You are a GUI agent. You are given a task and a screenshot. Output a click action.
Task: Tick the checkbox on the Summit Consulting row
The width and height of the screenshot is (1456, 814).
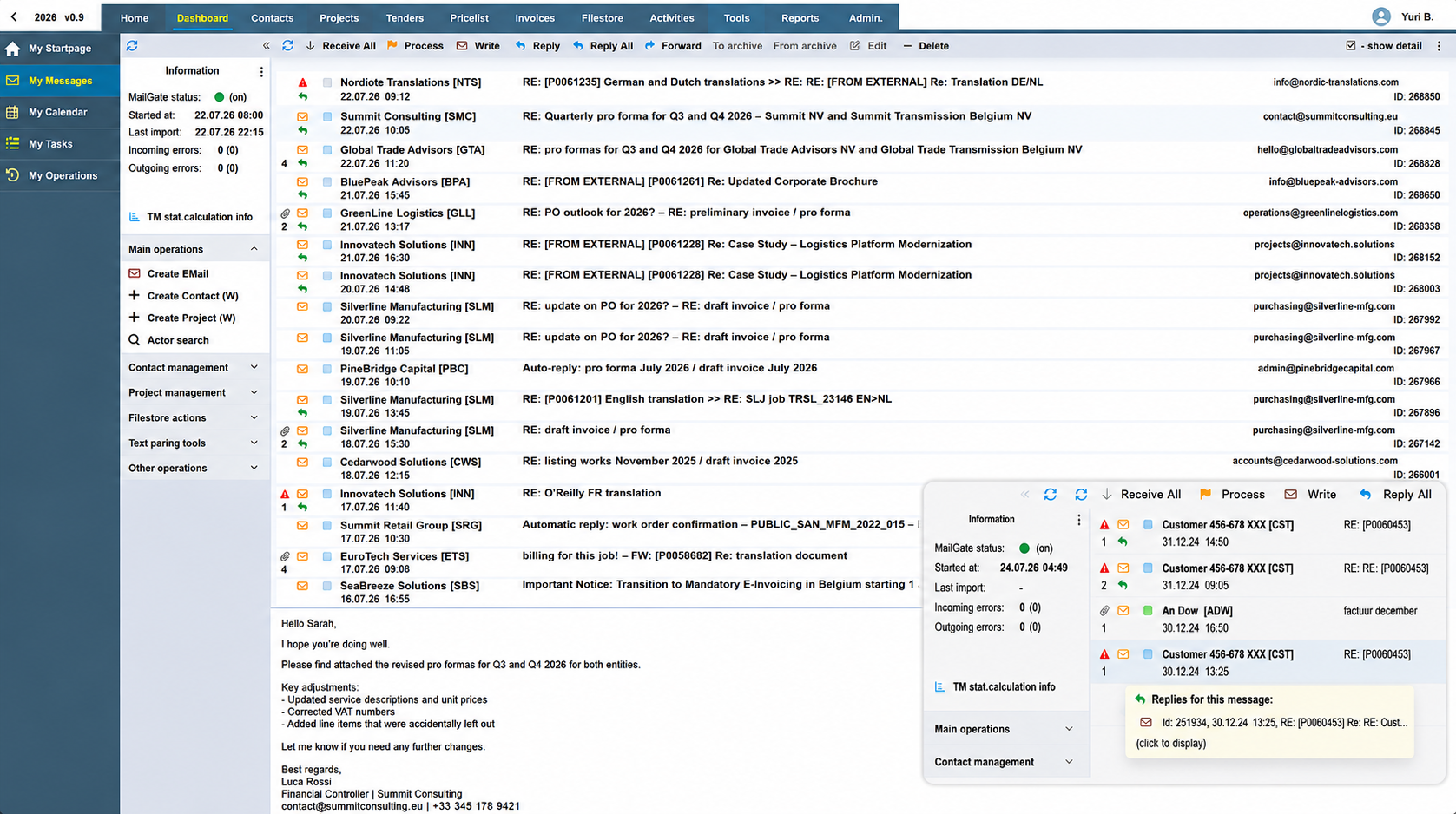[327, 116]
